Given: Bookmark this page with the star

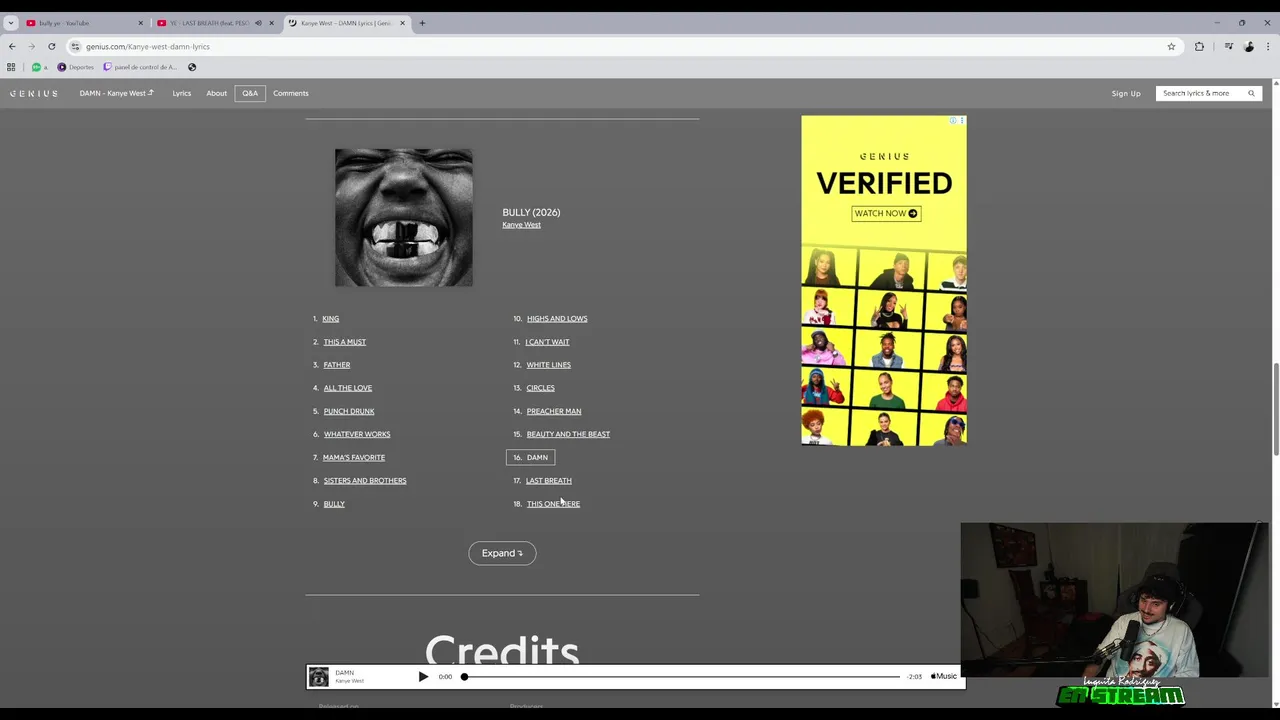Looking at the screenshot, I should 1171,46.
